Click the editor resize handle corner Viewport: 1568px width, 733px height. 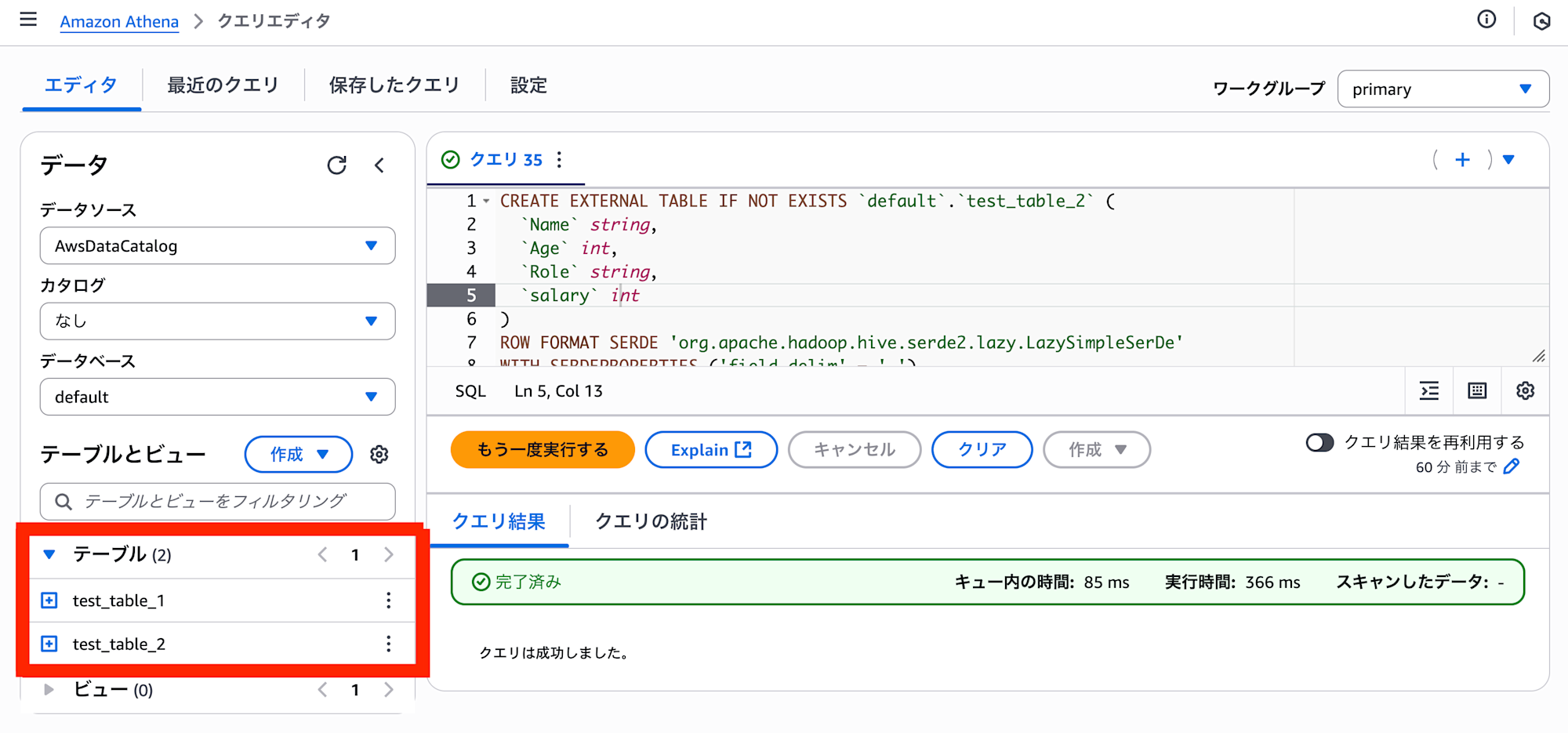(x=1539, y=356)
